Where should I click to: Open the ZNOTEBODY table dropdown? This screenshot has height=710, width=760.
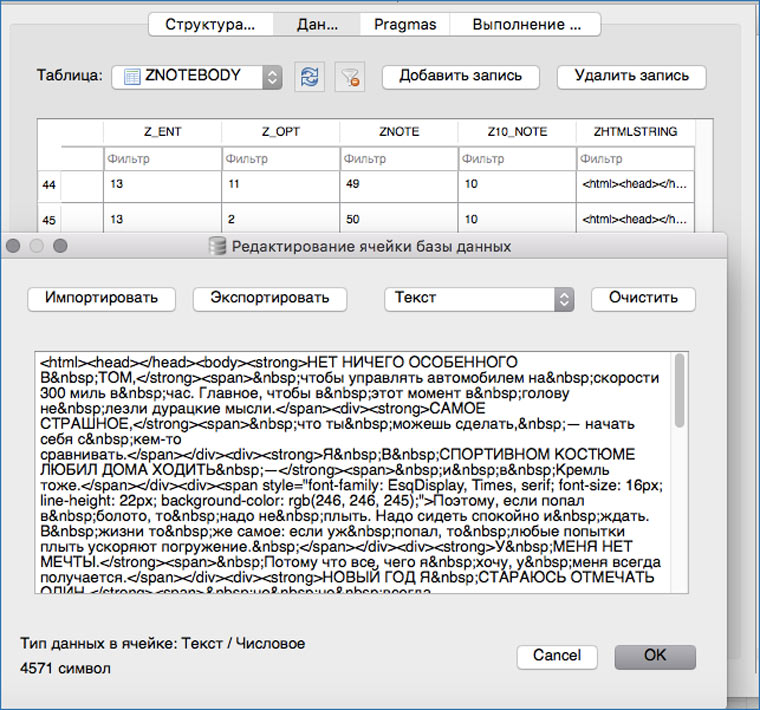197,77
